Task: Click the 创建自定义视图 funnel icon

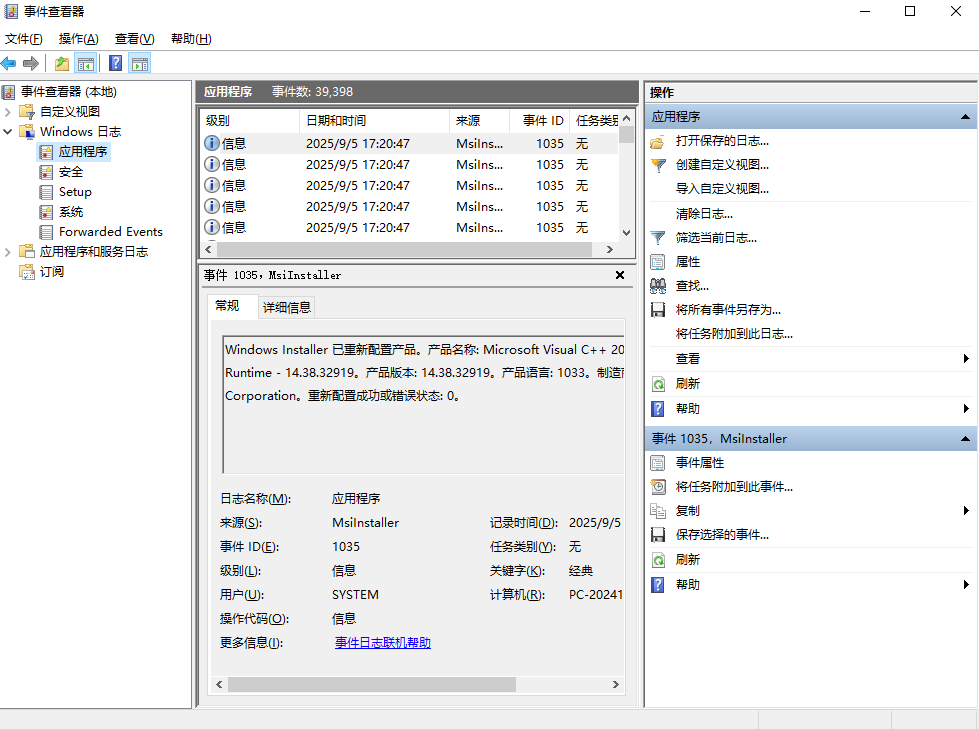Action: click(x=657, y=165)
